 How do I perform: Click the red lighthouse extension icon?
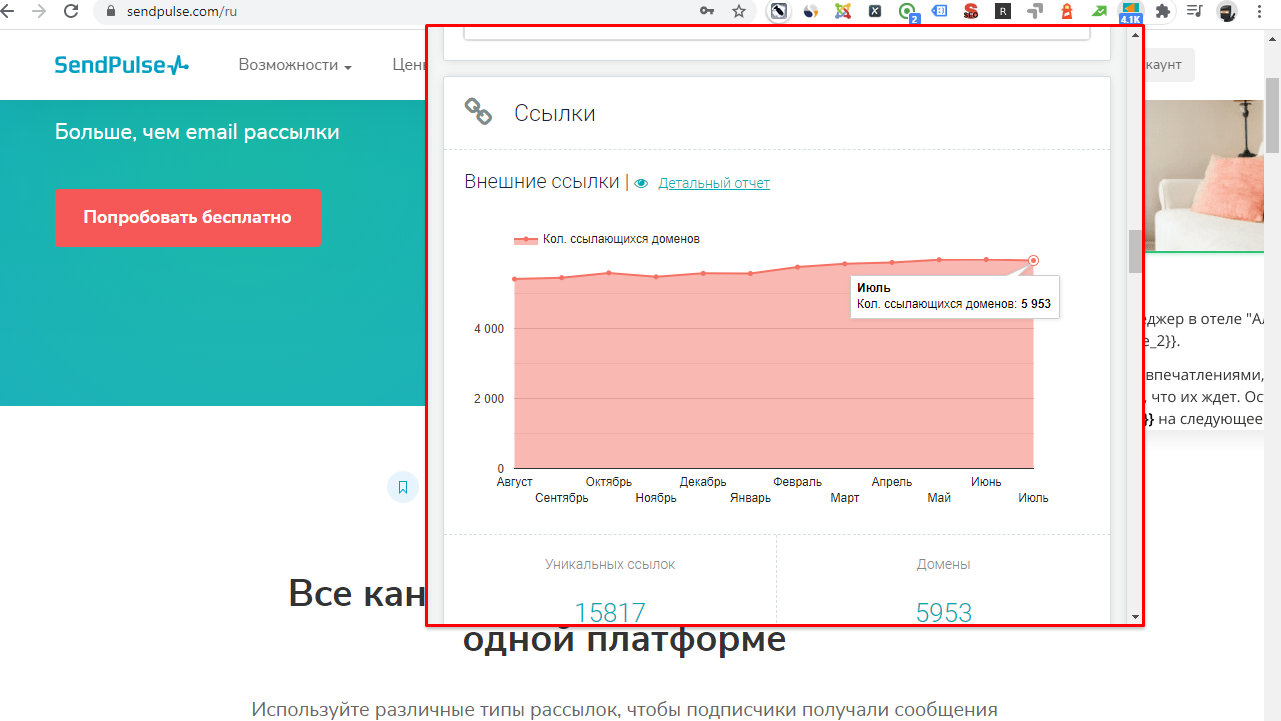click(1067, 12)
